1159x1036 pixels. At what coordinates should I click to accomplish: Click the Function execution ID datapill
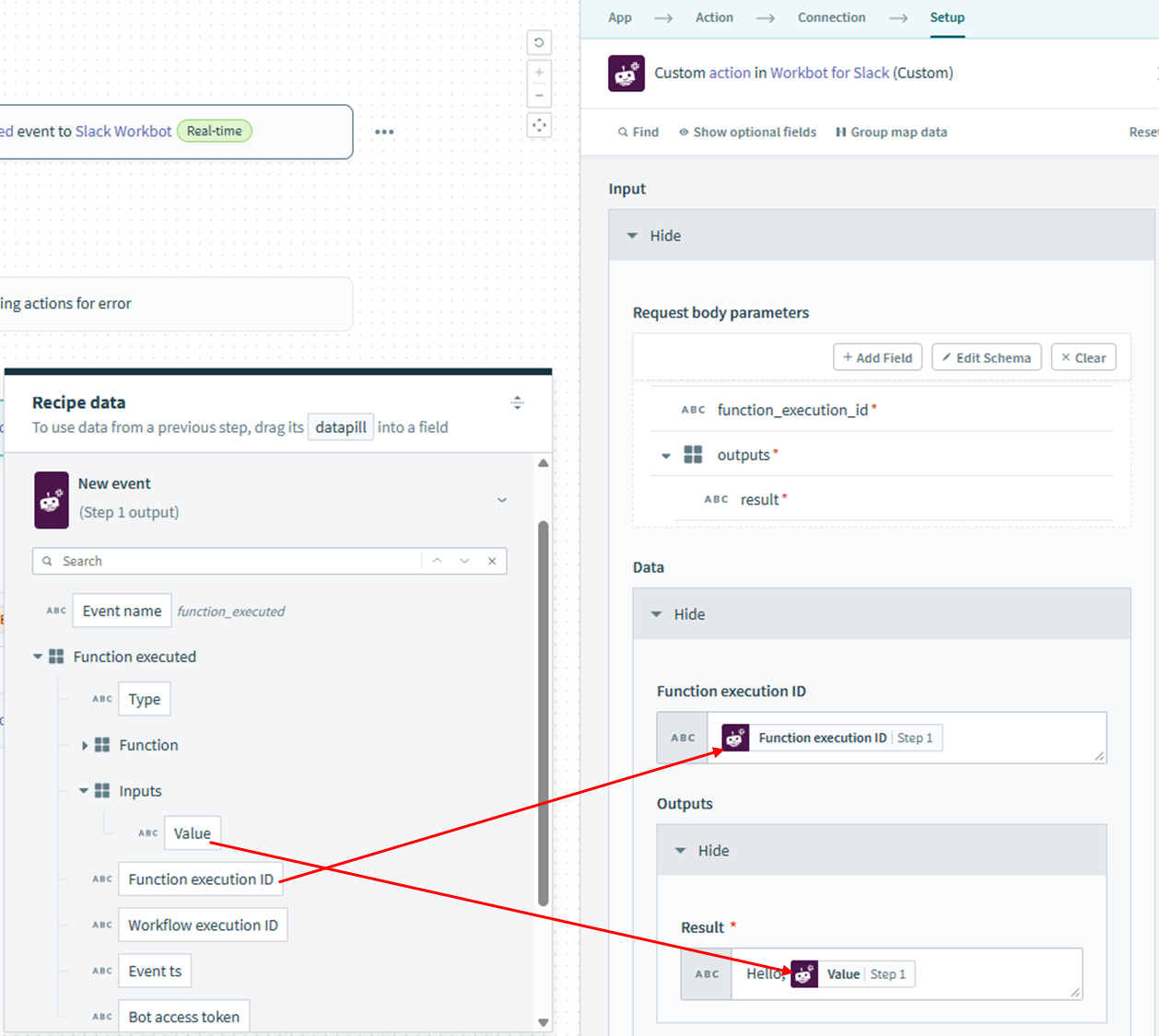click(x=201, y=879)
